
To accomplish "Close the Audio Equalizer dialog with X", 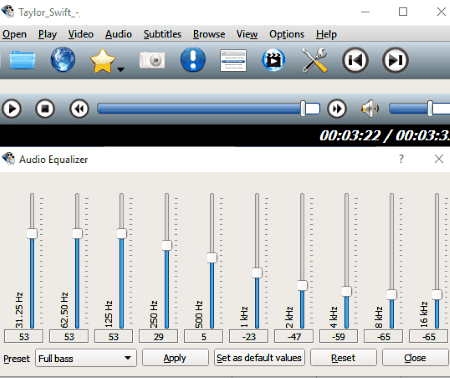I will tap(439, 159).
